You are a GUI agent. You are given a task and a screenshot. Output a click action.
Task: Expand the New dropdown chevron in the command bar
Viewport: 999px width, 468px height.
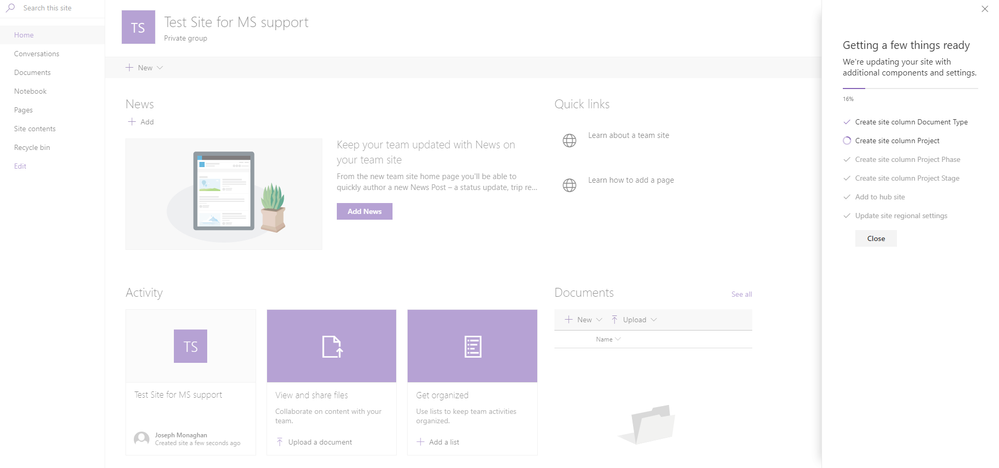point(159,67)
